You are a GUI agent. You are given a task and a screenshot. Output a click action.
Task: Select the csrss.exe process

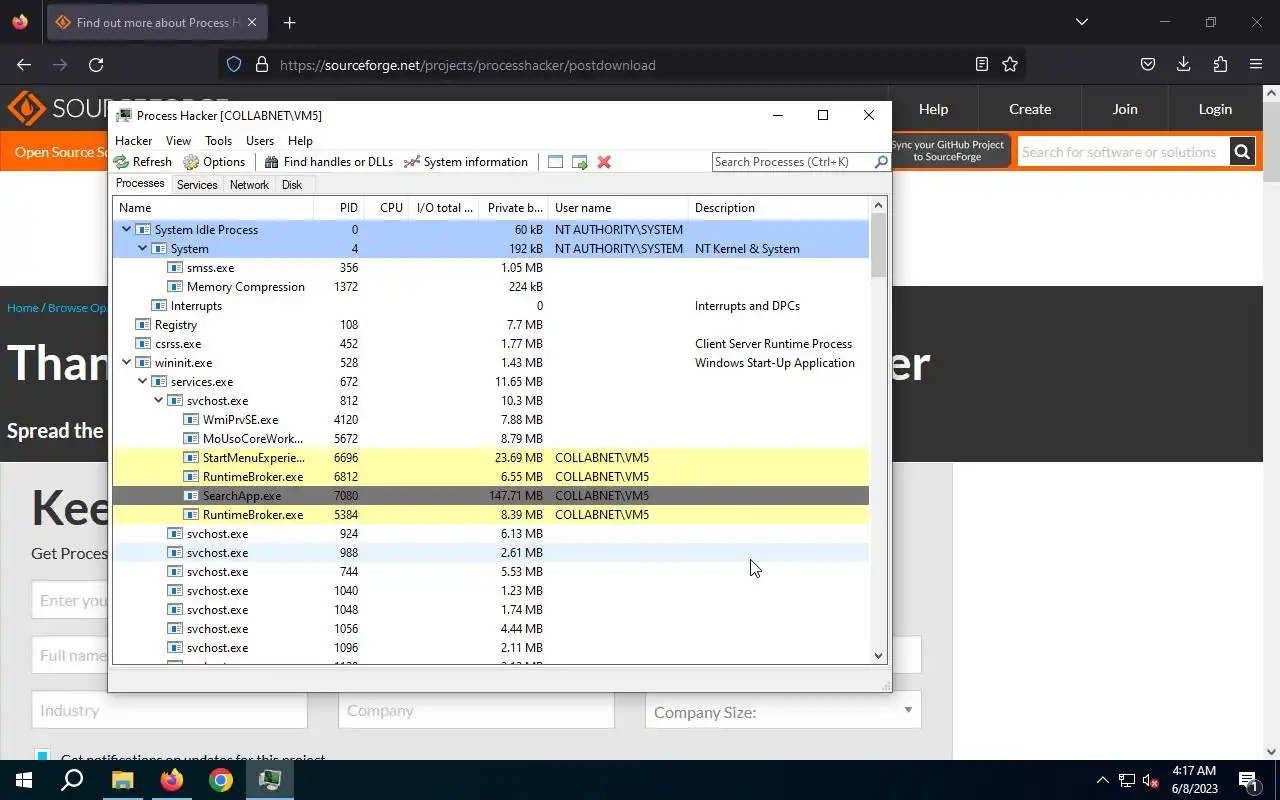pyautogui.click(x=490, y=344)
